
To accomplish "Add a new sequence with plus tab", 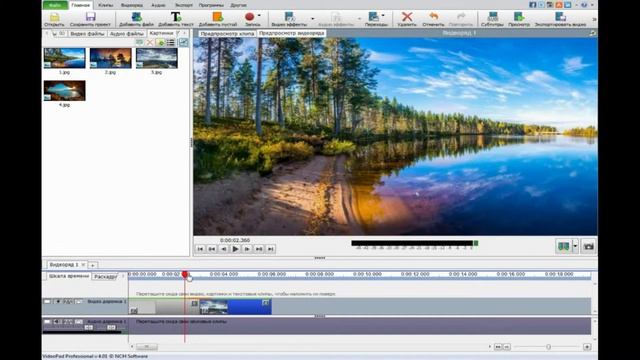I will coord(93,265).
